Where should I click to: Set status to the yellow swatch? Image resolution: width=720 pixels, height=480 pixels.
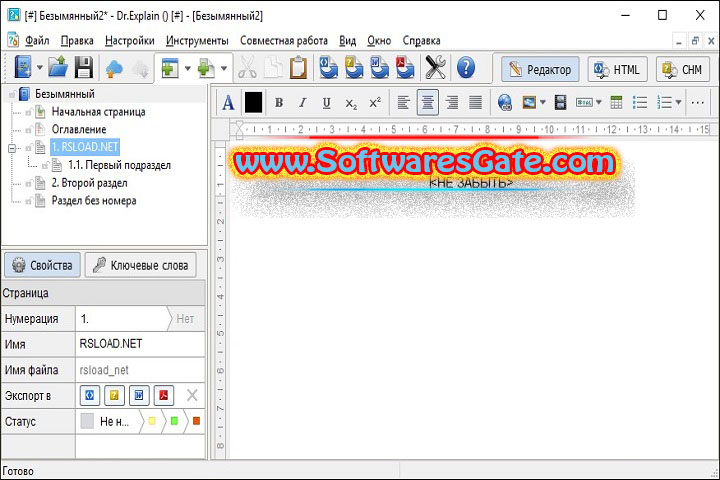coord(152,421)
